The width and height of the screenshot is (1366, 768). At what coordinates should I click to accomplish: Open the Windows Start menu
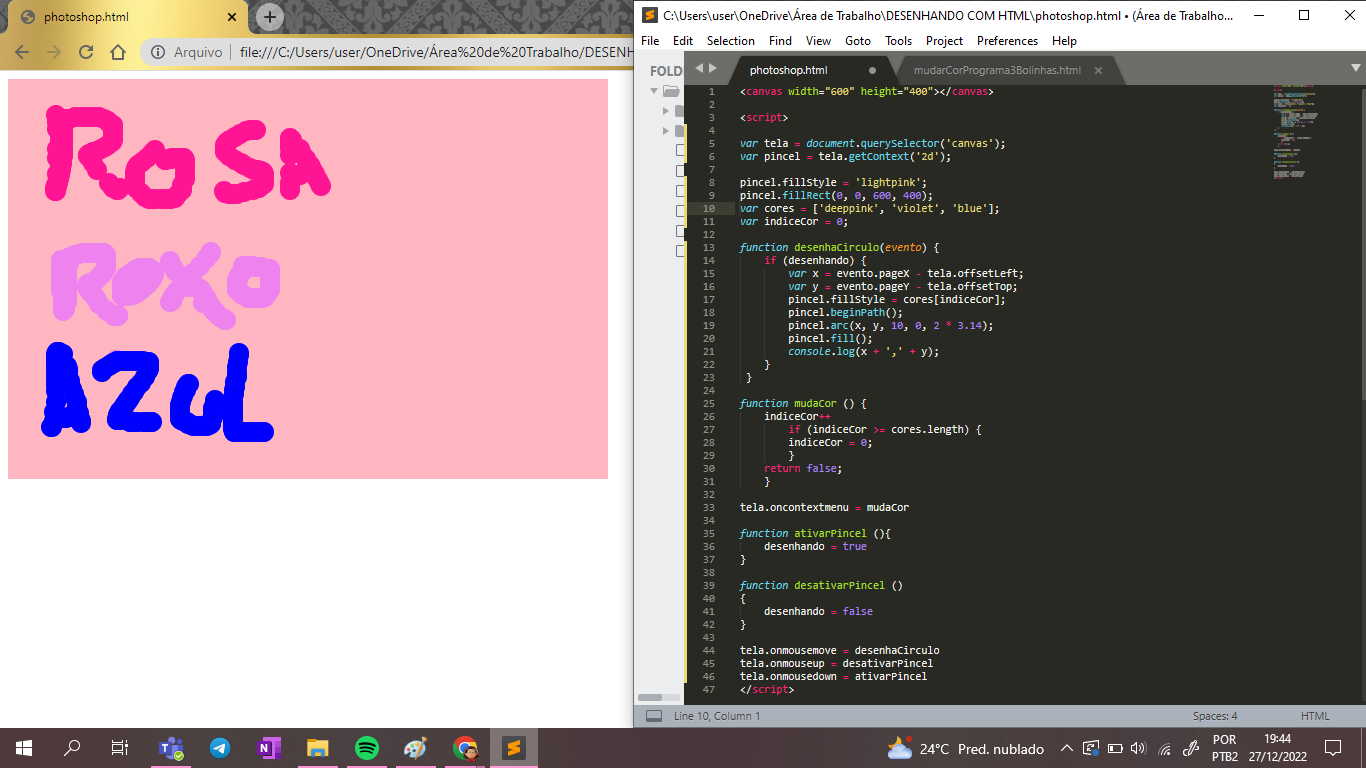click(x=24, y=748)
